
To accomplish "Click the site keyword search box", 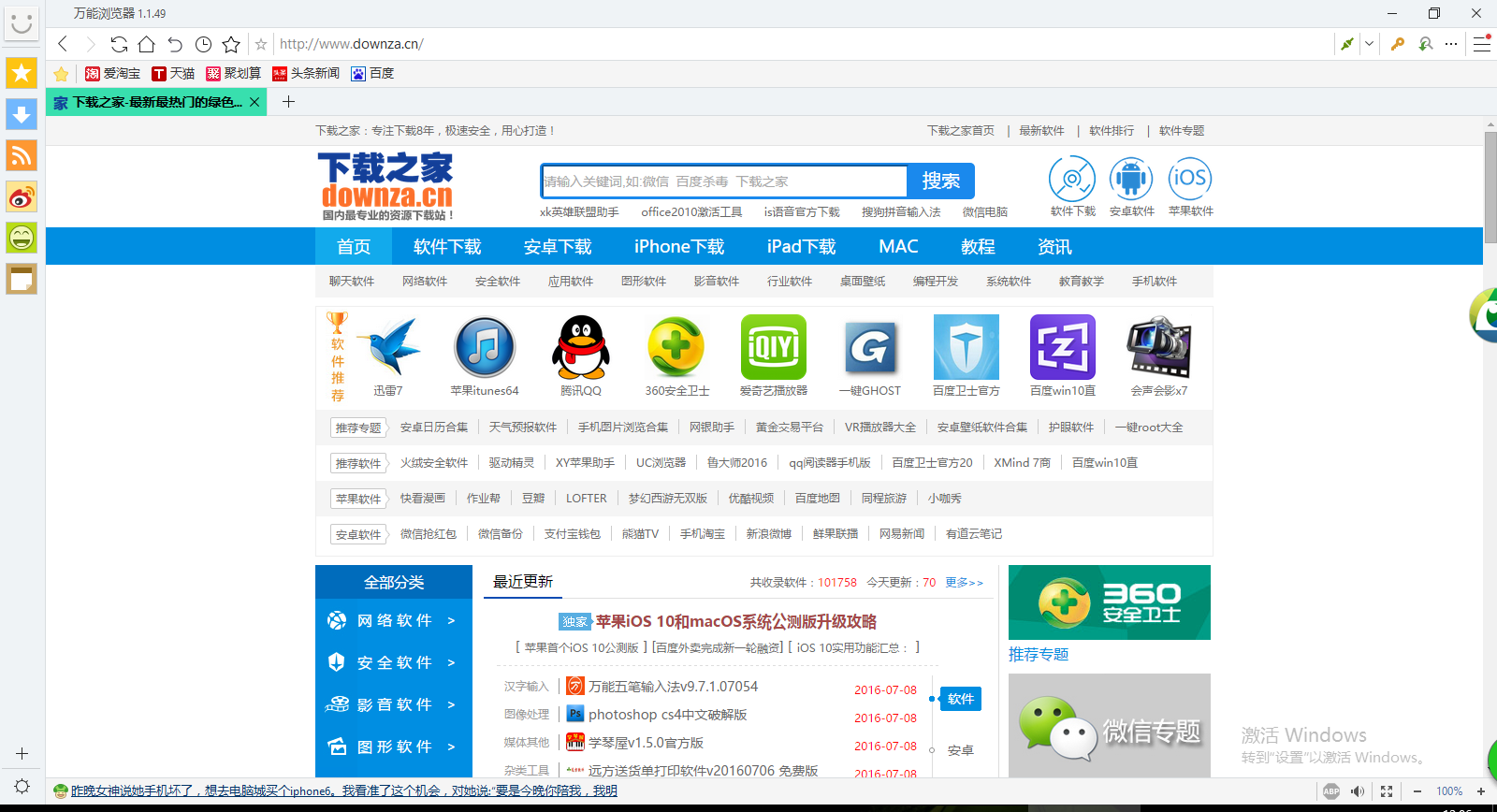I will [x=724, y=181].
